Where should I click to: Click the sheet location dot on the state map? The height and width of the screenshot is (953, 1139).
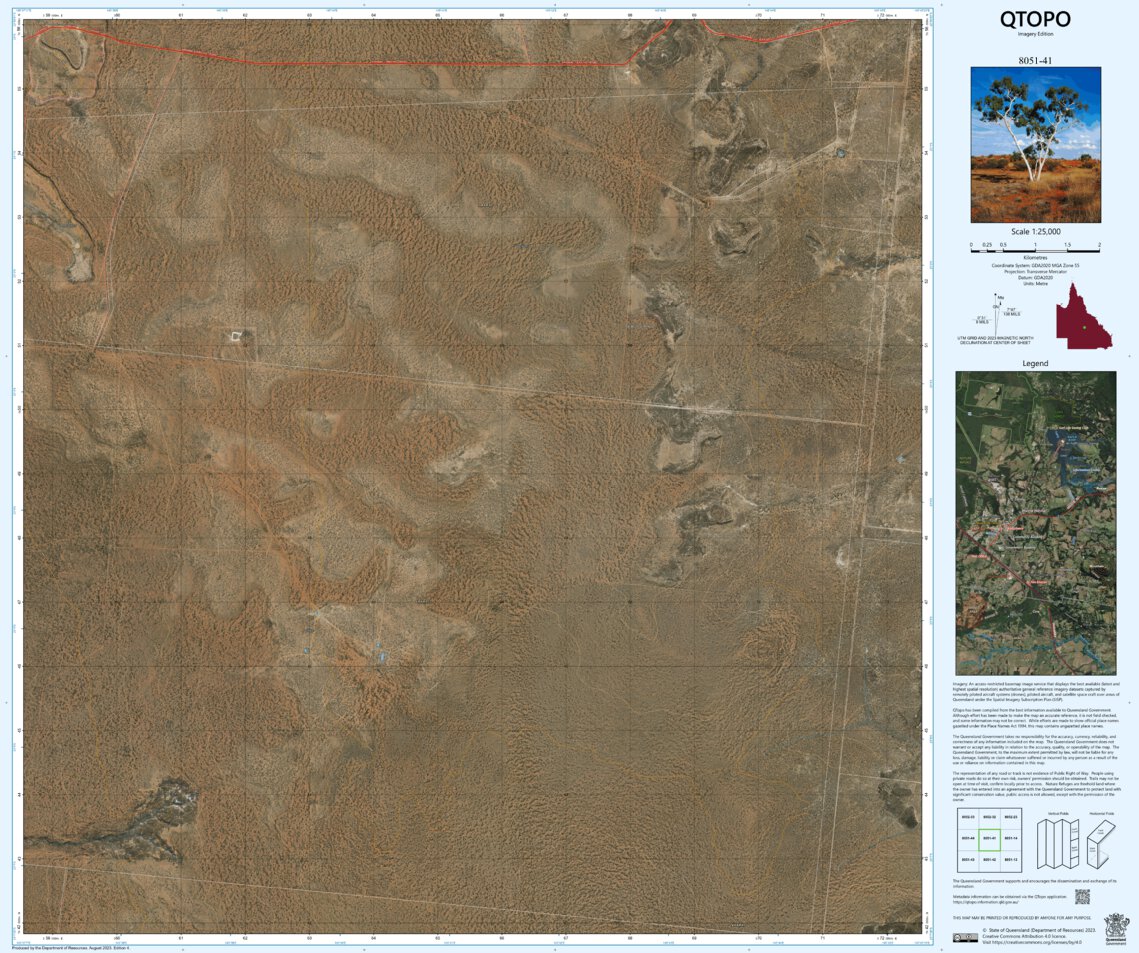coord(1084,327)
